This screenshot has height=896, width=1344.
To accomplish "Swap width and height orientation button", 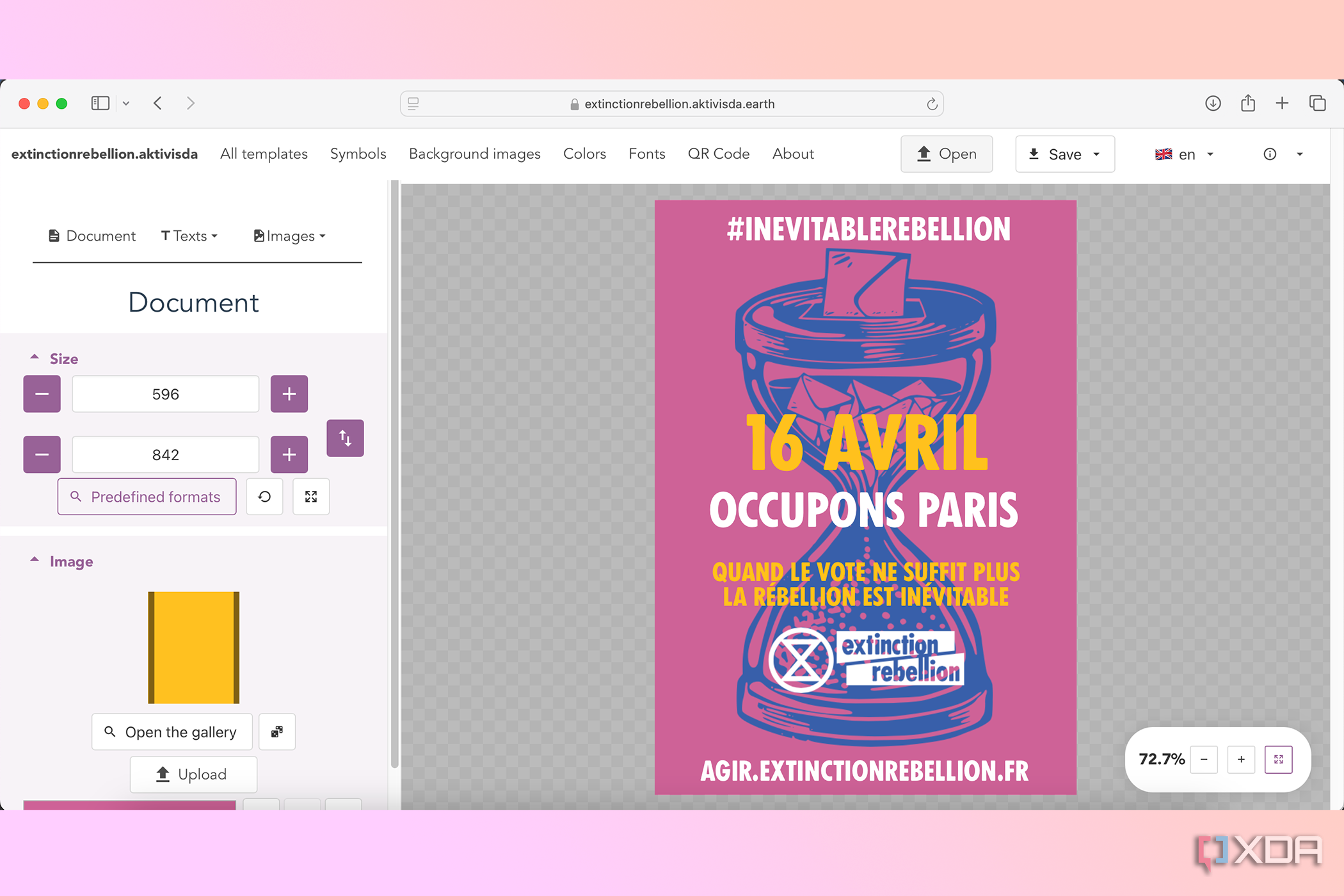I will (345, 438).
